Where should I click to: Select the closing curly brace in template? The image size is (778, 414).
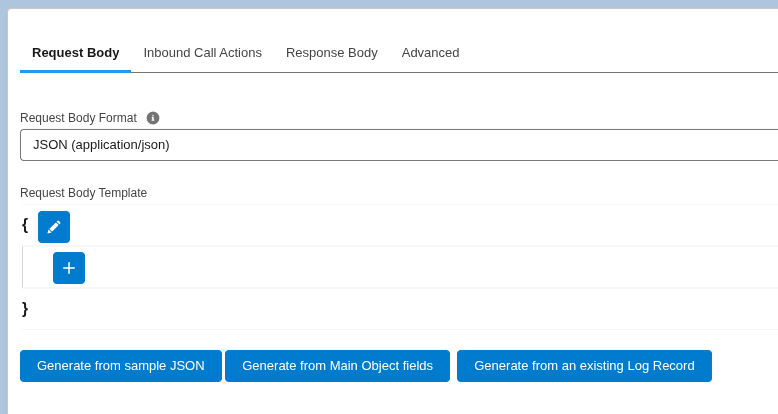(25, 309)
